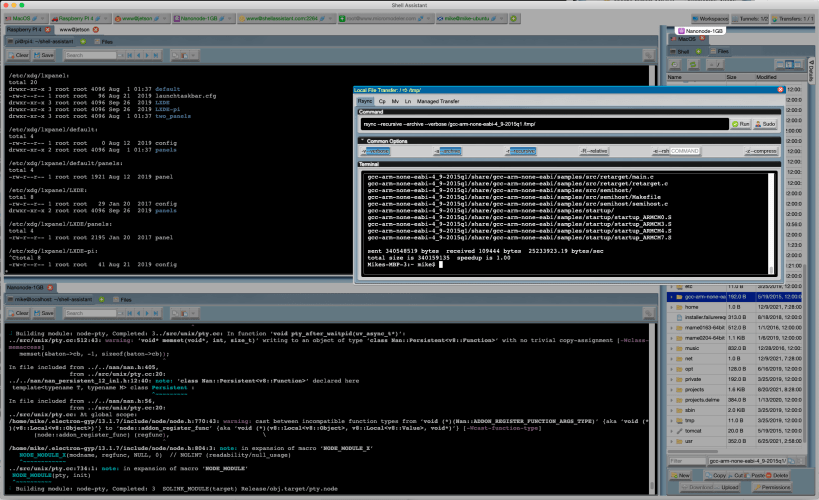
Task: Click the rsync command text field
Action: pos(544,124)
